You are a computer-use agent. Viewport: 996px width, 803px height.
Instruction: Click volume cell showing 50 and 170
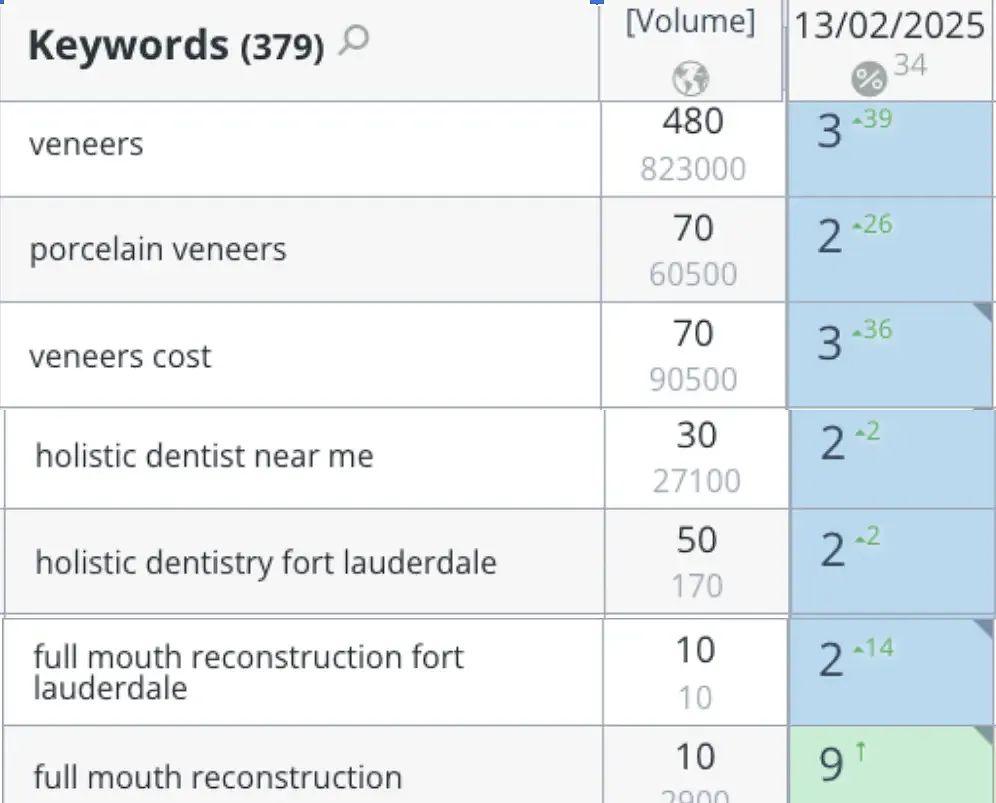[696, 561]
